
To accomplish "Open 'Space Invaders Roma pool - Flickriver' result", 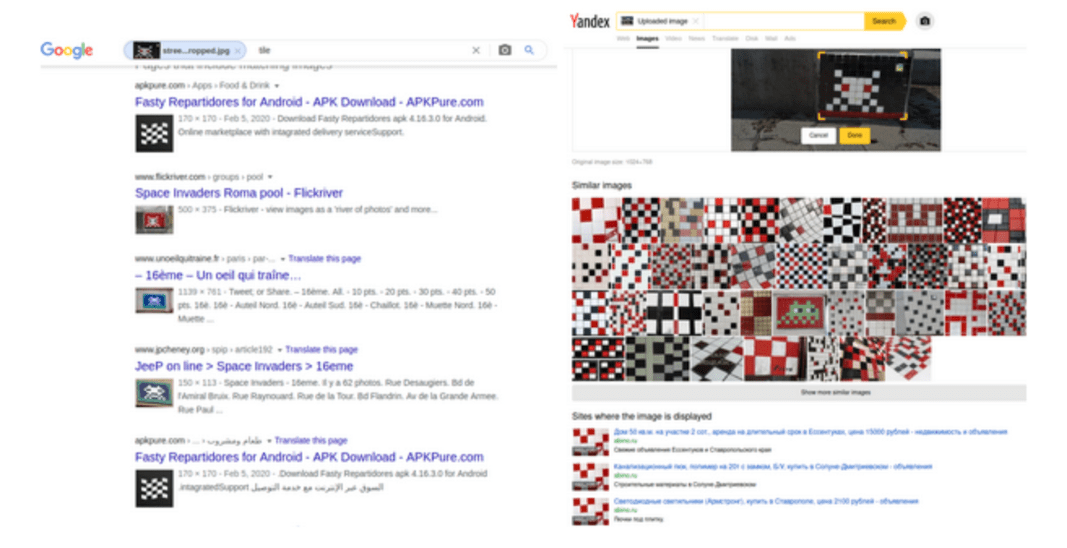I will click(239, 193).
